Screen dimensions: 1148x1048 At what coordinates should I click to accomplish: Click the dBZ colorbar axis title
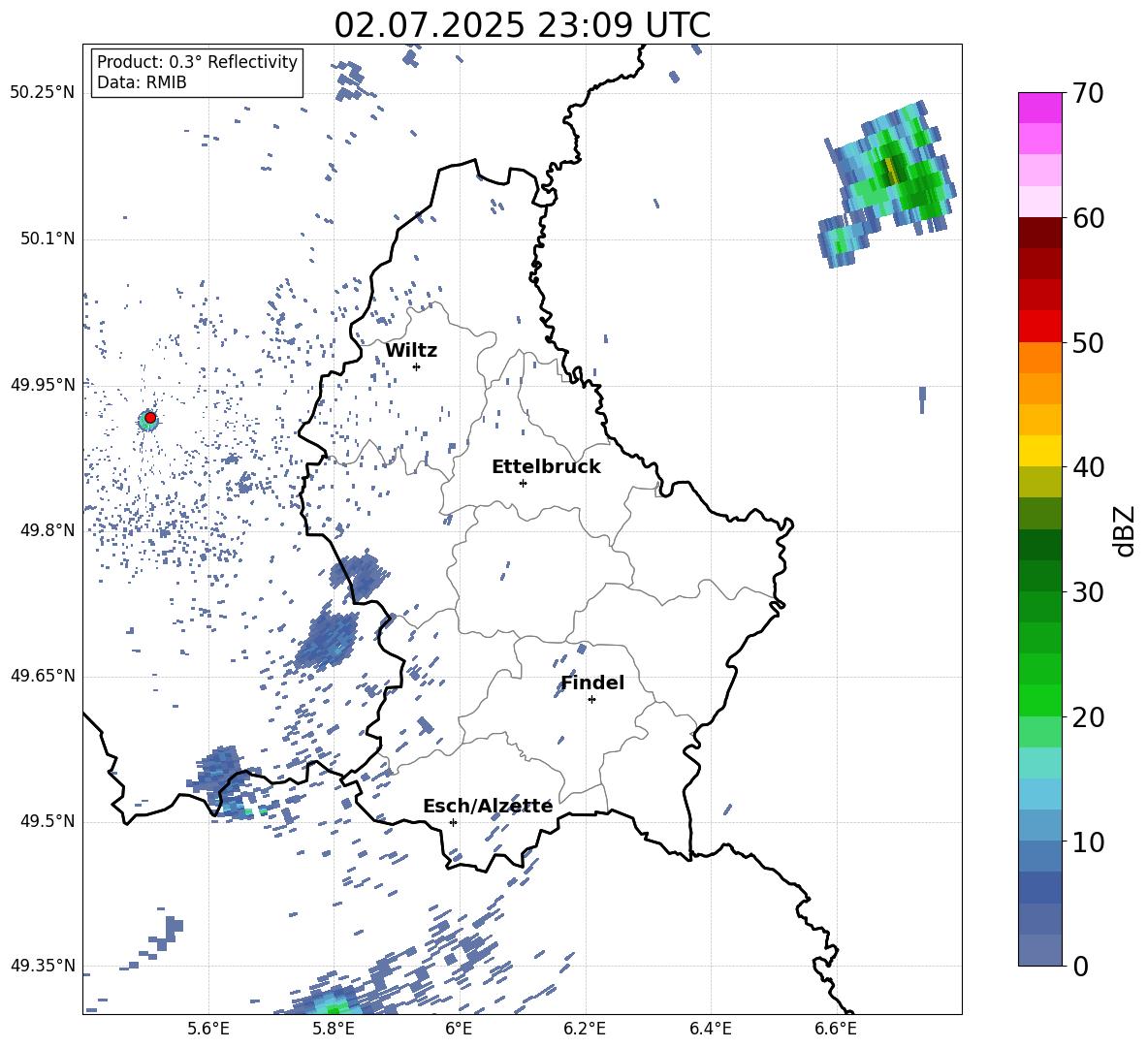pyautogui.click(x=1125, y=531)
